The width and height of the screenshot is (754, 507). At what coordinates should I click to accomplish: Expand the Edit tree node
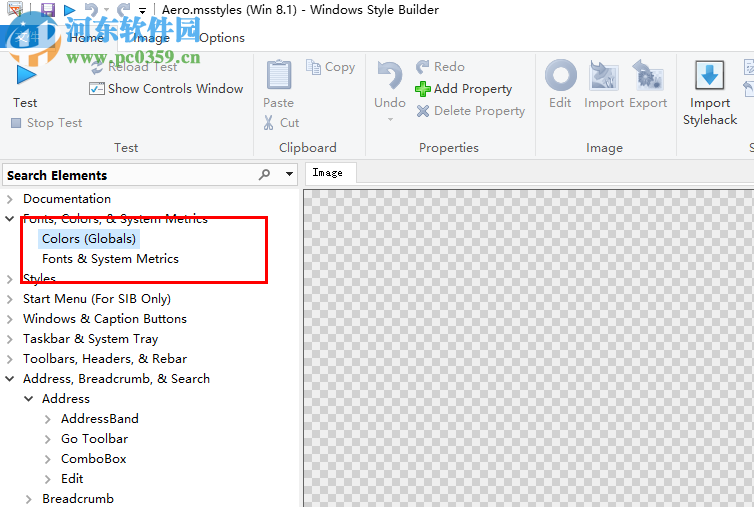pyautogui.click(x=48, y=479)
